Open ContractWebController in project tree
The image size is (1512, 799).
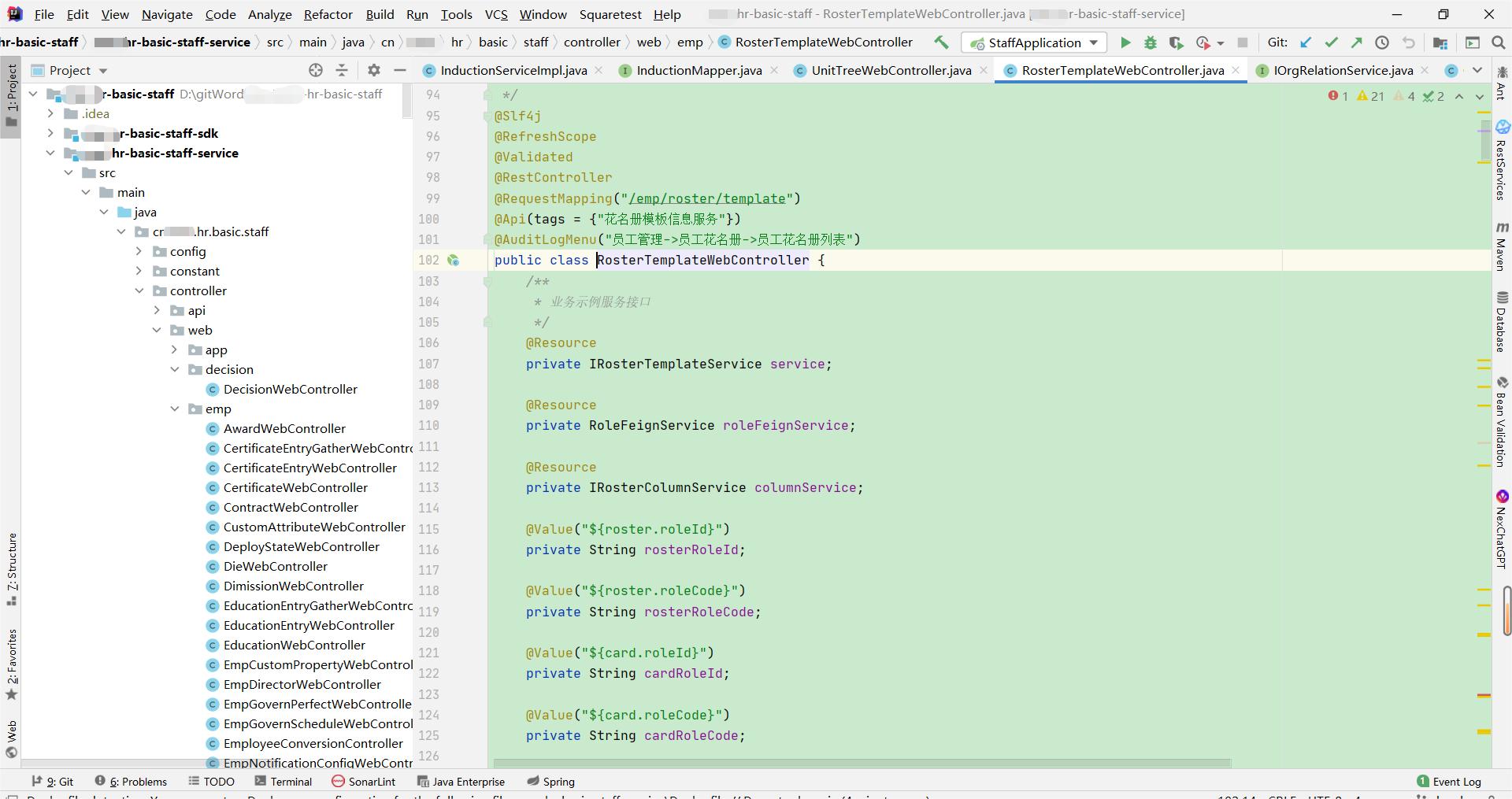[291, 507]
